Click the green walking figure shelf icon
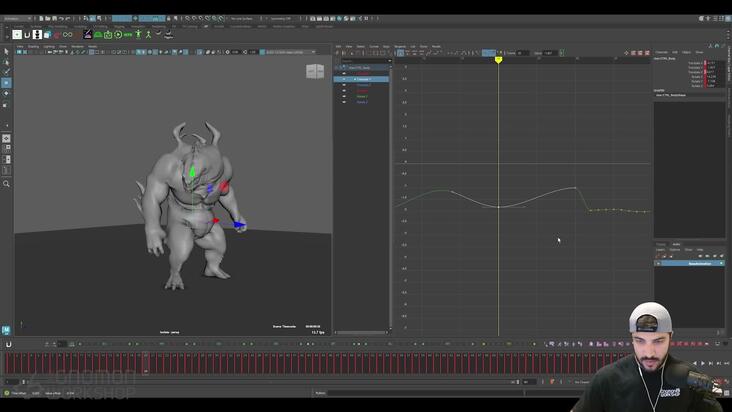Viewport: 732px width, 412px height. (x=148, y=35)
